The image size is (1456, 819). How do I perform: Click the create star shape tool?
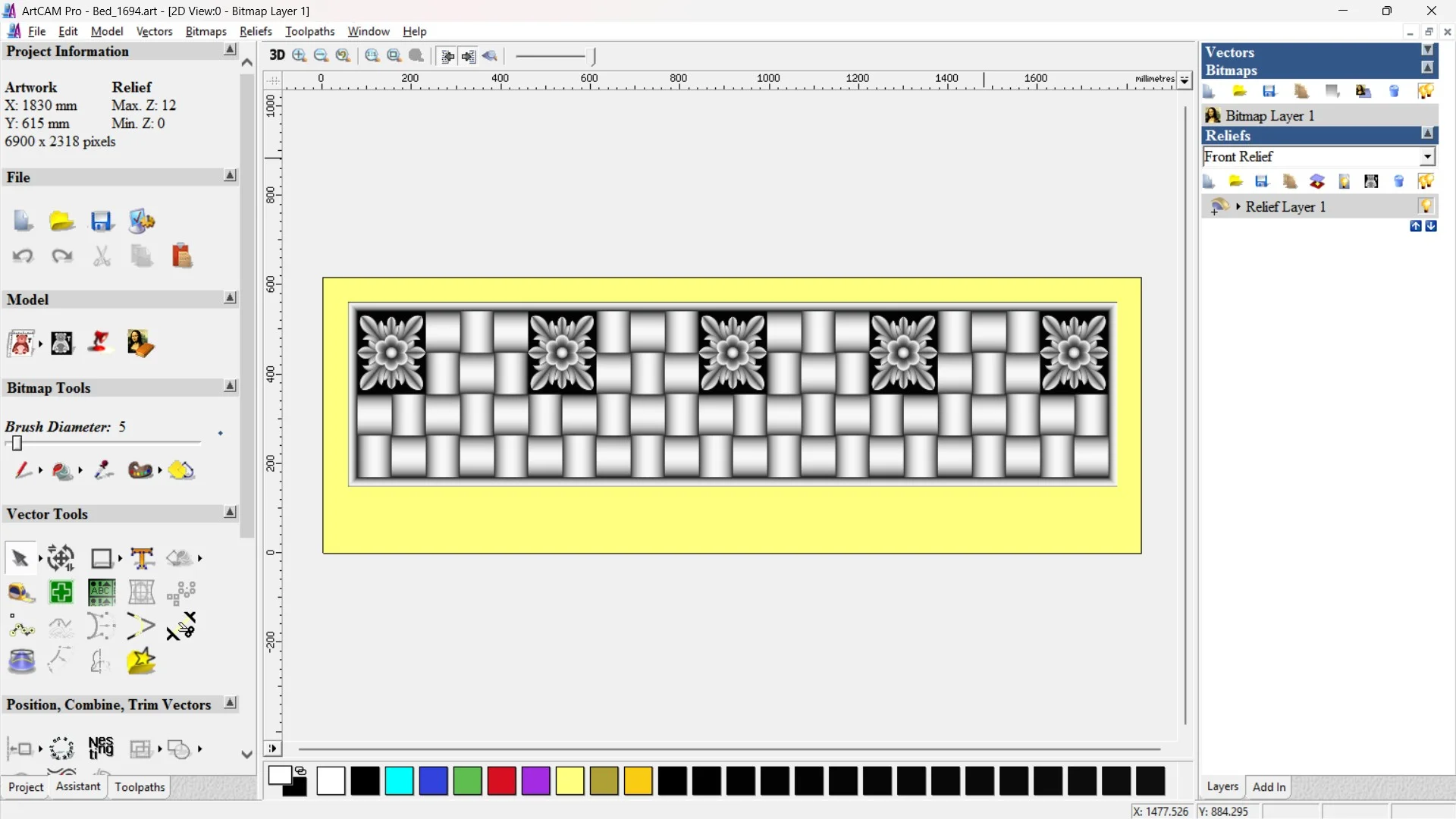(x=142, y=661)
